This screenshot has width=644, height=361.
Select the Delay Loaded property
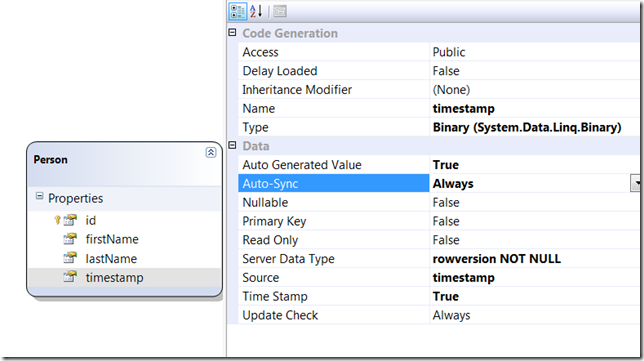[x=280, y=71]
